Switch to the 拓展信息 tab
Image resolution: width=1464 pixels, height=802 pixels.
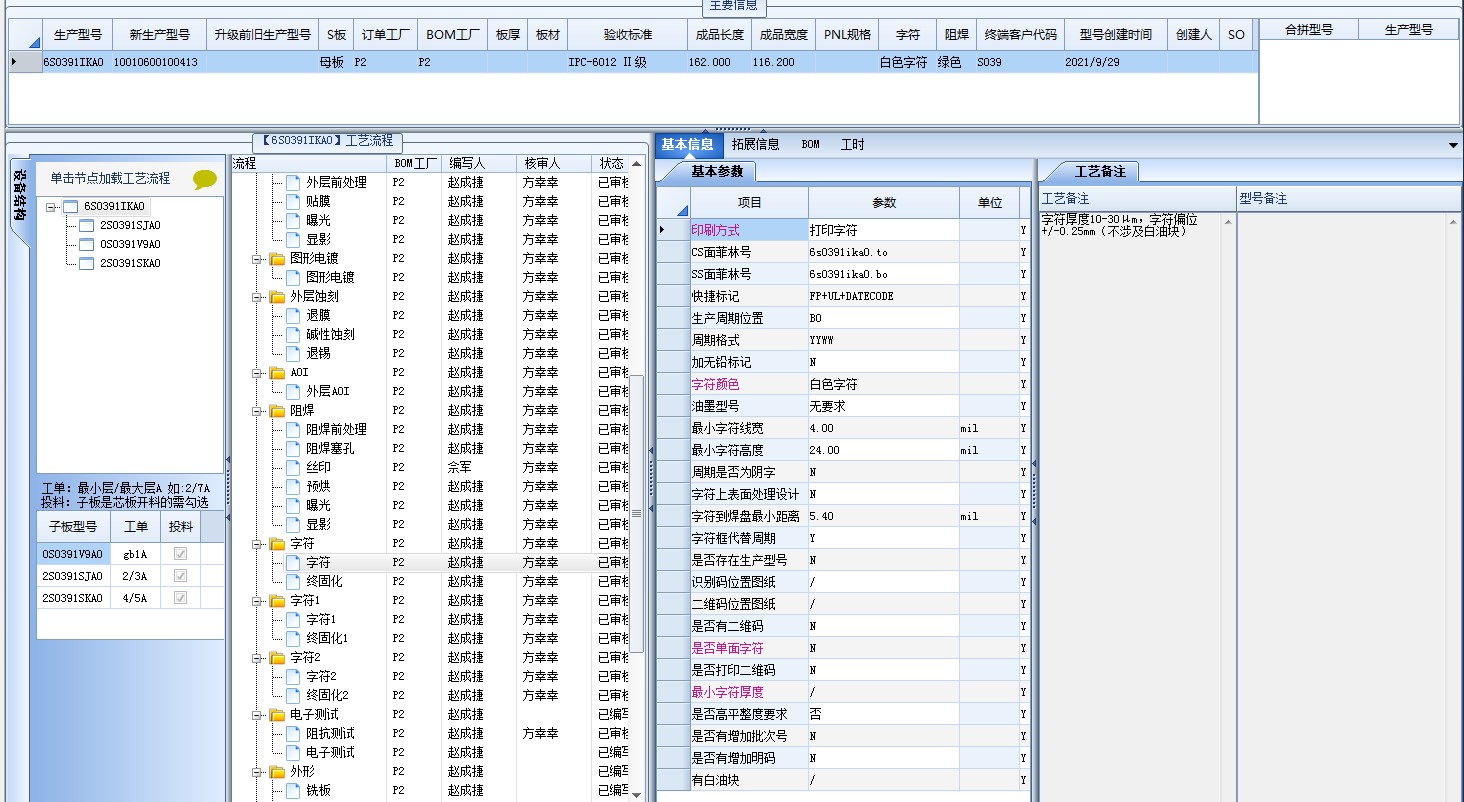756,145
